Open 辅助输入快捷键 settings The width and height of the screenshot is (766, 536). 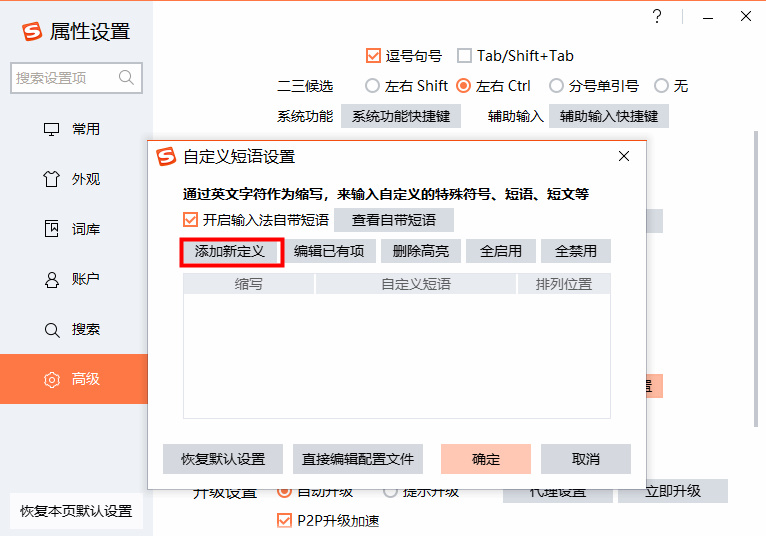(609, 116)
